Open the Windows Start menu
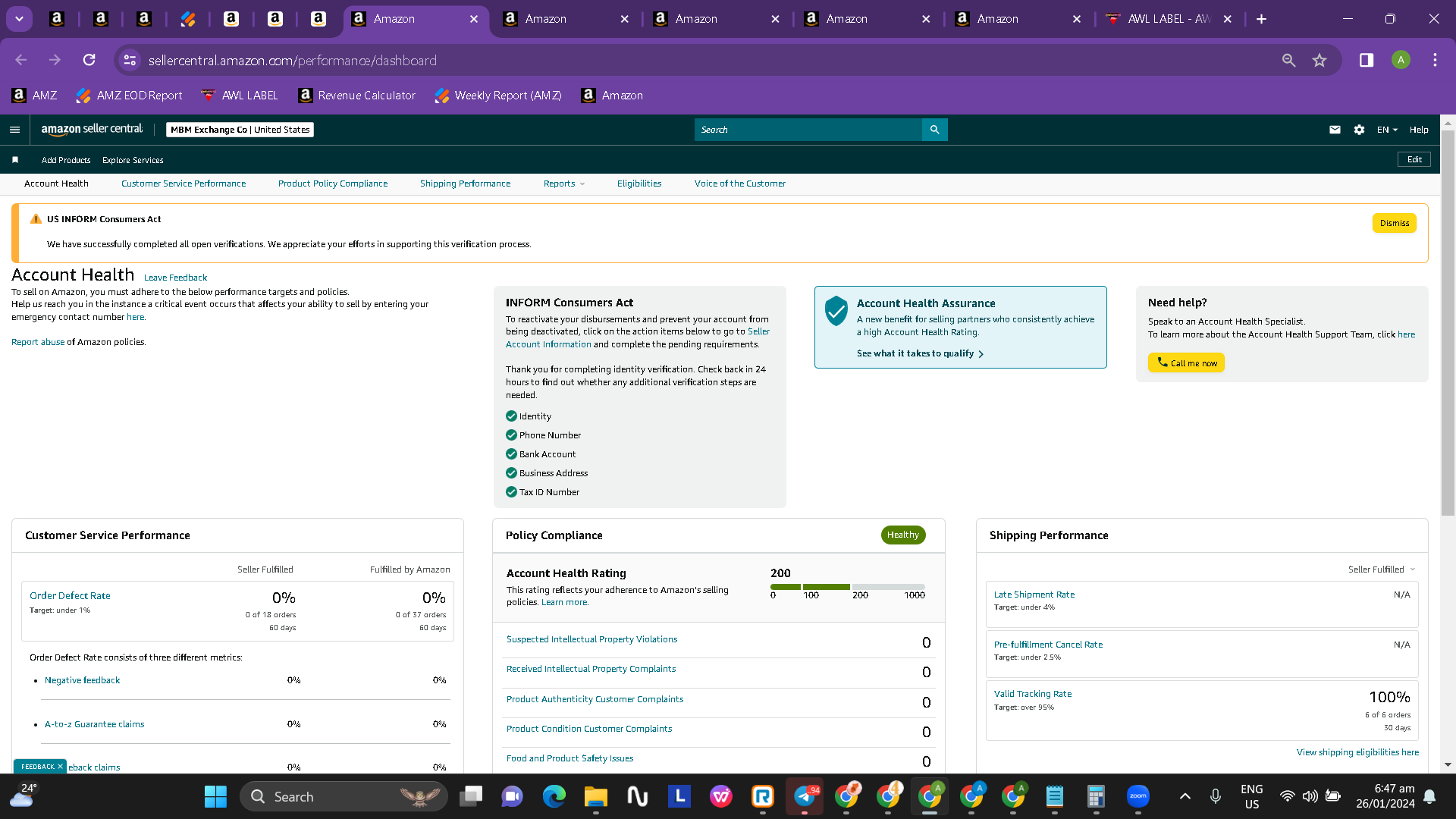1456x819 pixels. click(x=215, y=796)
